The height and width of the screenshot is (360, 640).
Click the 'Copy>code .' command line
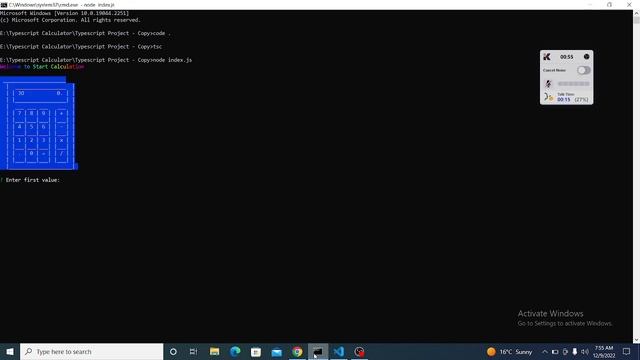click(85, 33)
